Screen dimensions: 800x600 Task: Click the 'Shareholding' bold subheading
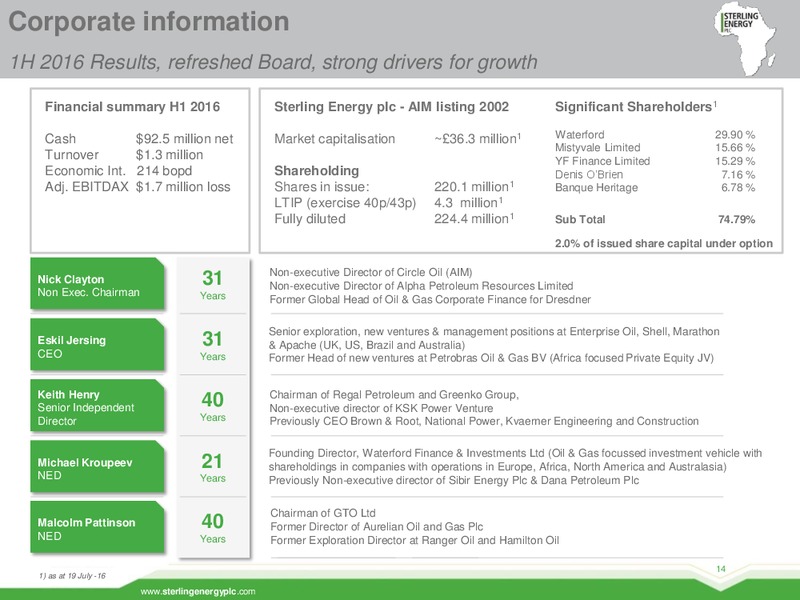[316, 170]
